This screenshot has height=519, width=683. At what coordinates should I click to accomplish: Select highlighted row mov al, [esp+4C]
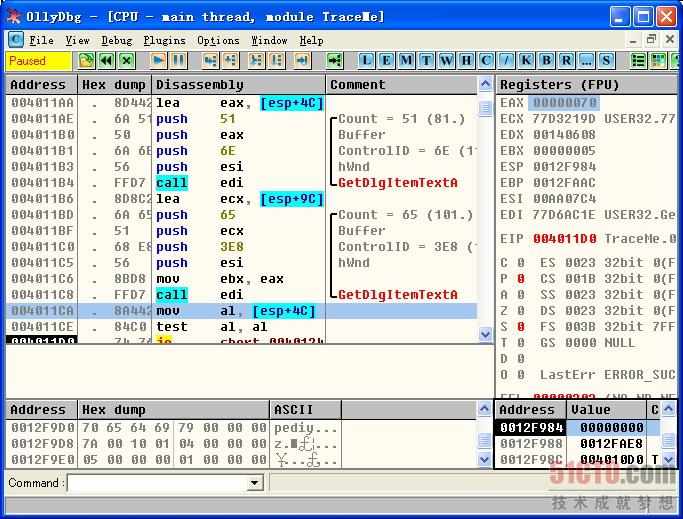coord(241,311)
